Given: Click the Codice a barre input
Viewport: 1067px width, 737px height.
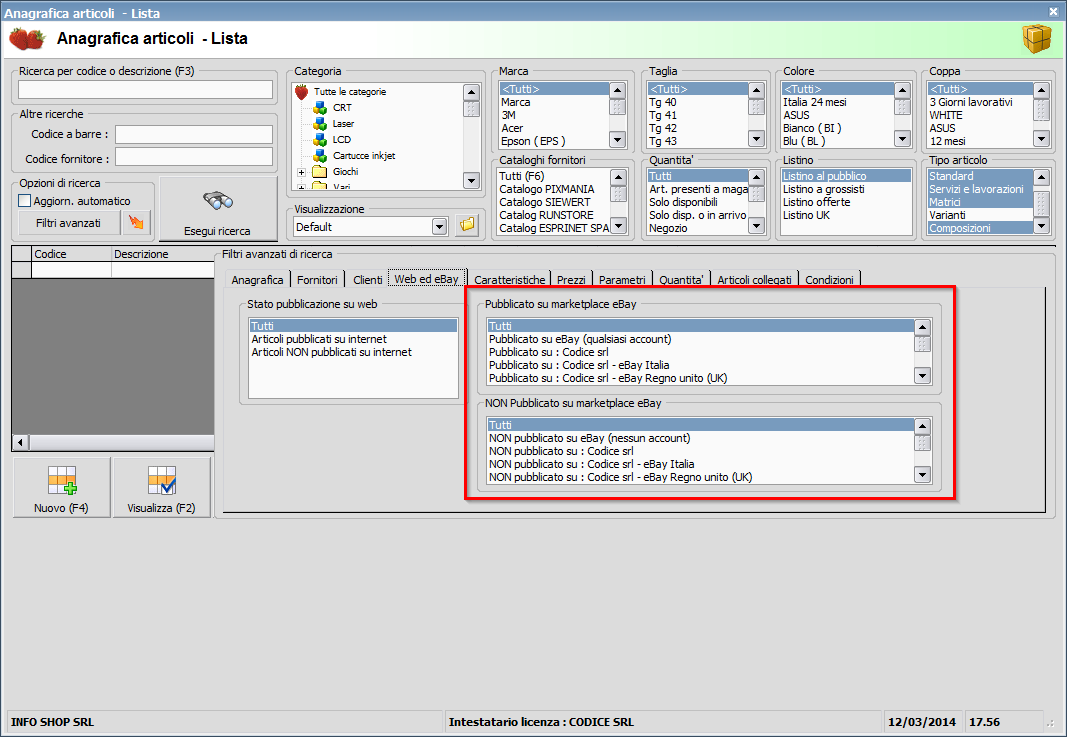Looking at the screenshot, I should pyautogui.click(x=194, y=134).
